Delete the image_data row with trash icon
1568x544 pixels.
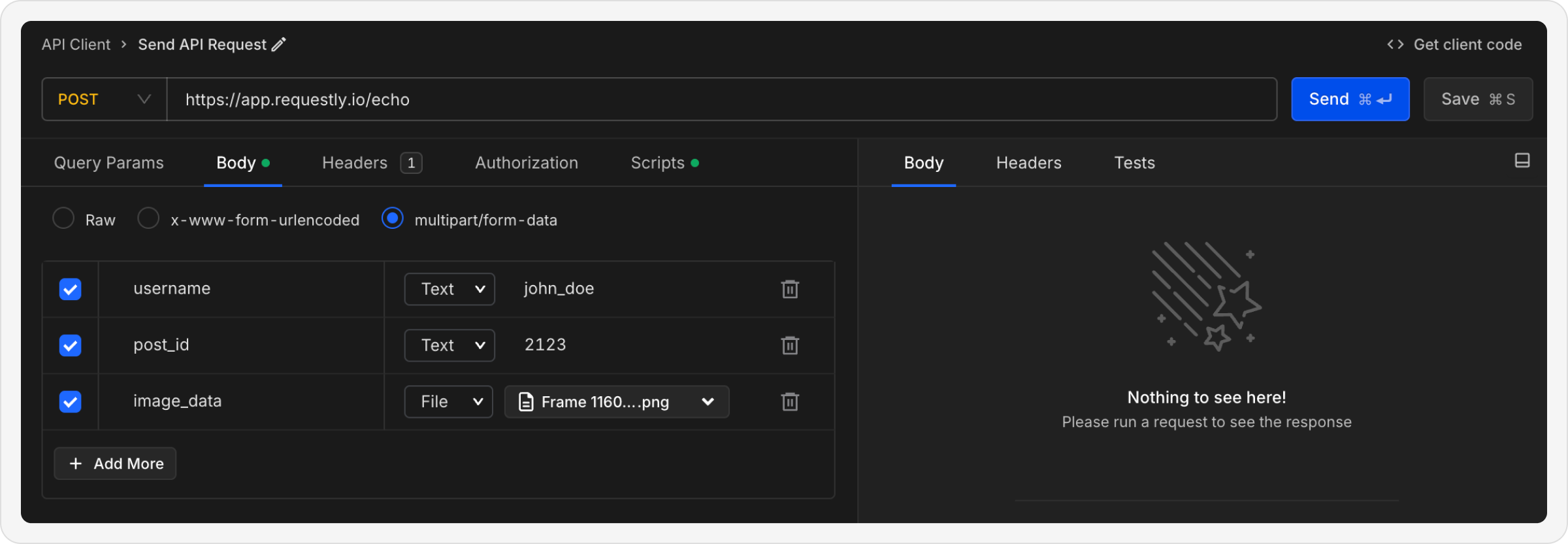click(x=790, y=401)
